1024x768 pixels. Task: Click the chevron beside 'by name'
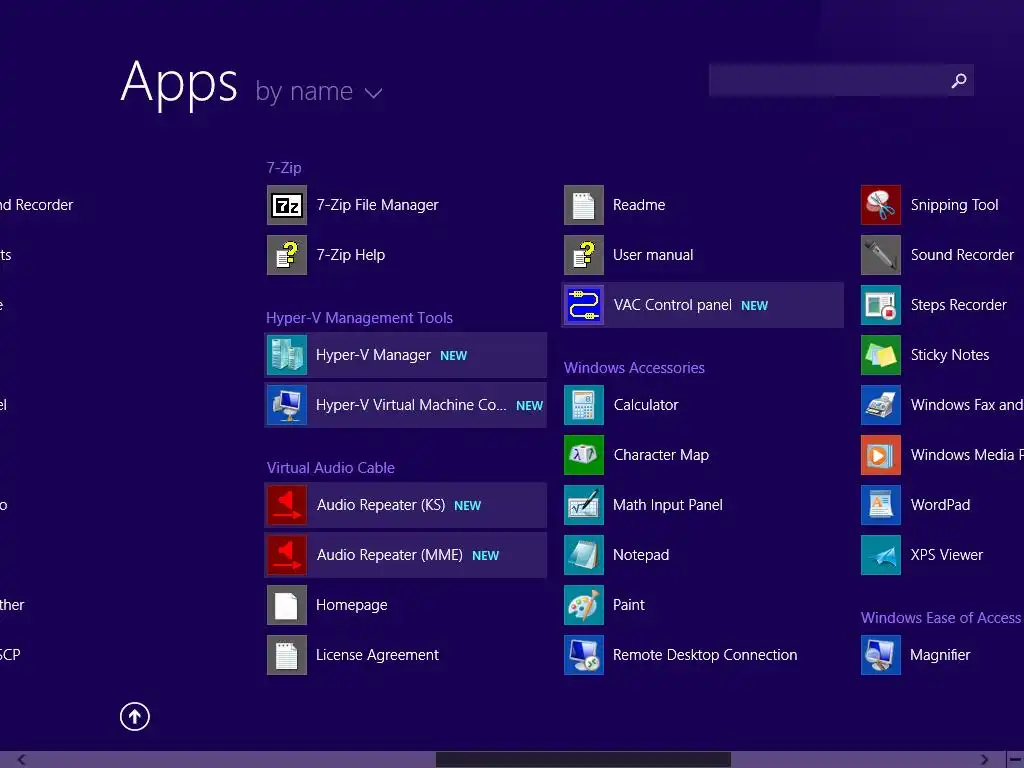click(374, 94)
